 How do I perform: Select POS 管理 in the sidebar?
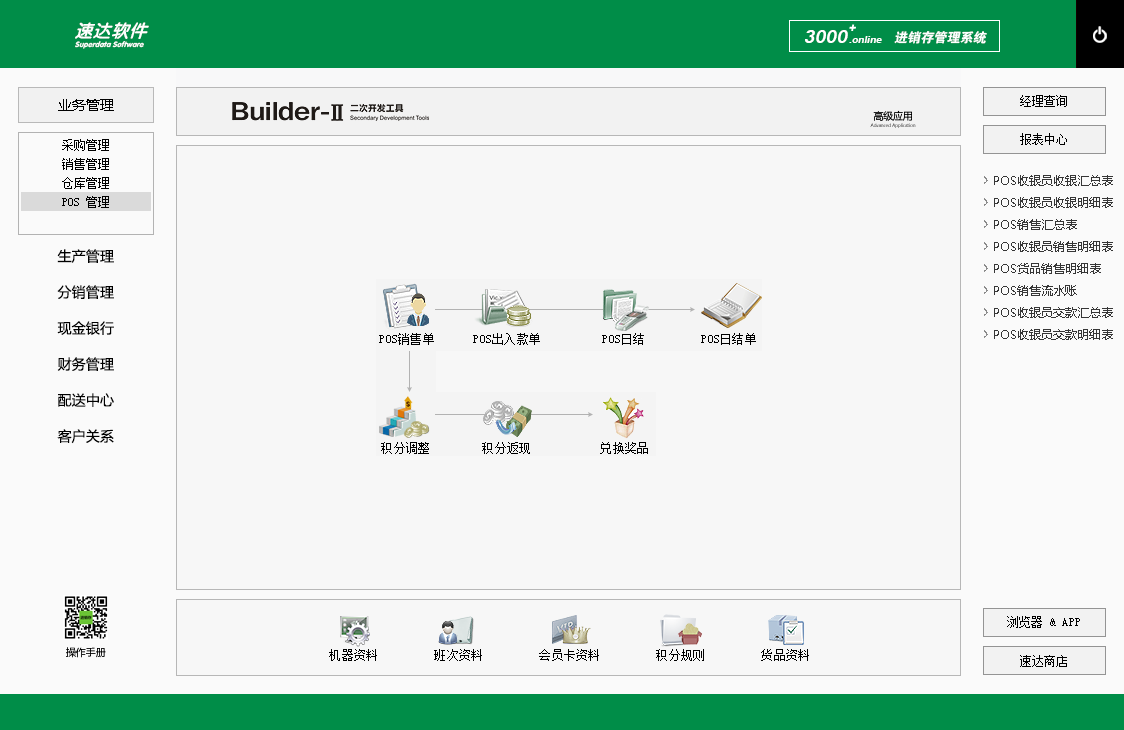pyautogui.click(x=86, y=202)
